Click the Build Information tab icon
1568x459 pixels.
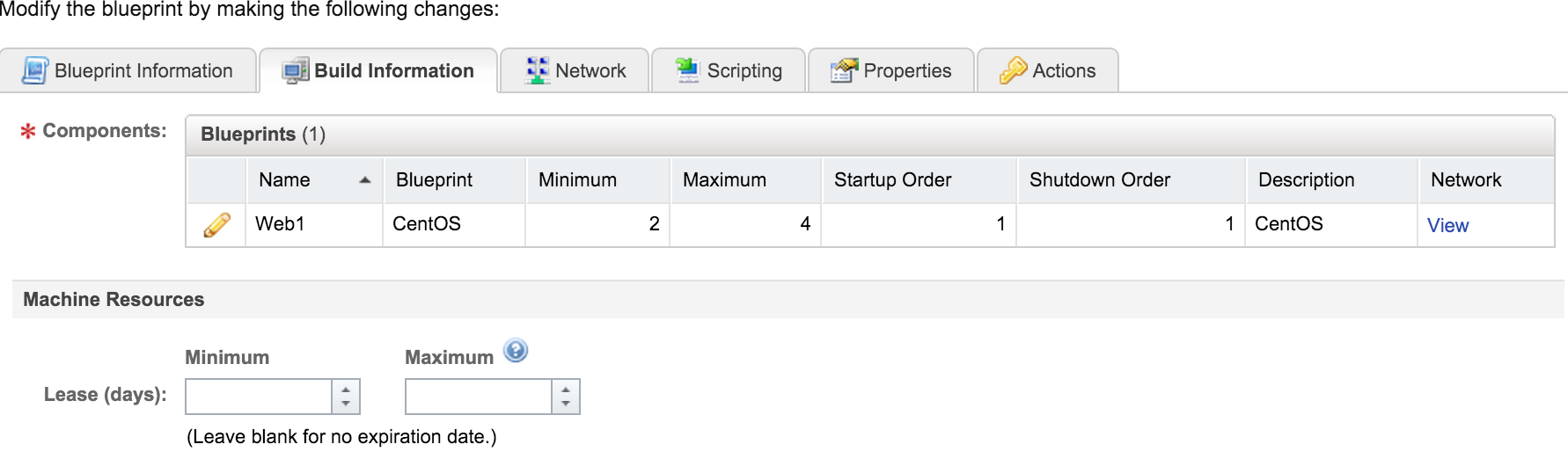tap(295, 70)
